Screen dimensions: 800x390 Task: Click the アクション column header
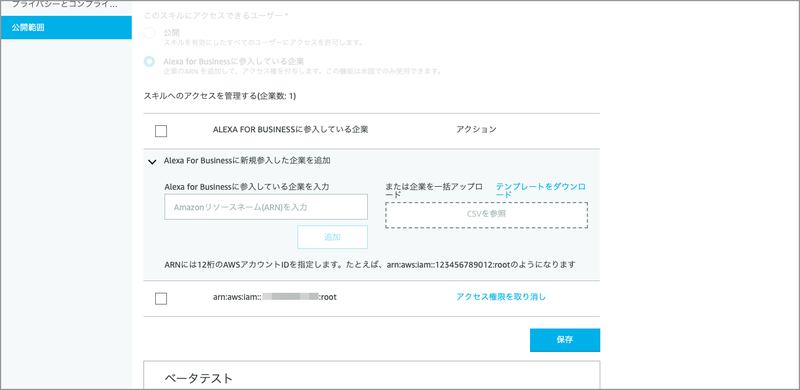pos(476,129)
